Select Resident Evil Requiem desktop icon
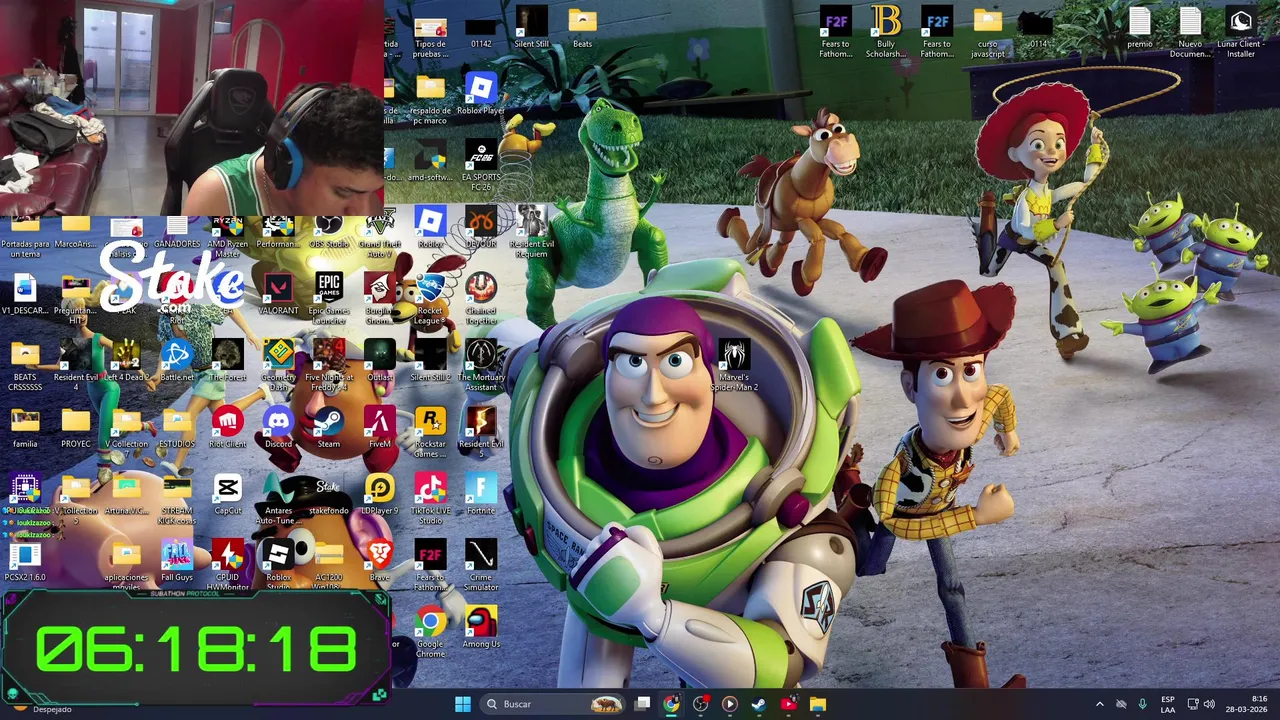Image resolution: width=1280 pixels, height=720 pixels. 531,232
